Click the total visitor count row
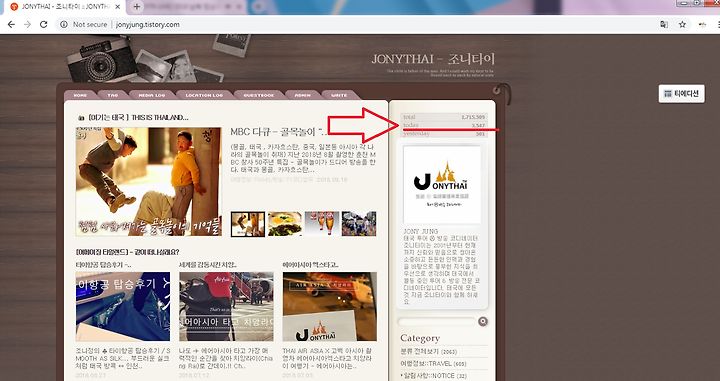 pyautogui.click(x=444, y=117)
